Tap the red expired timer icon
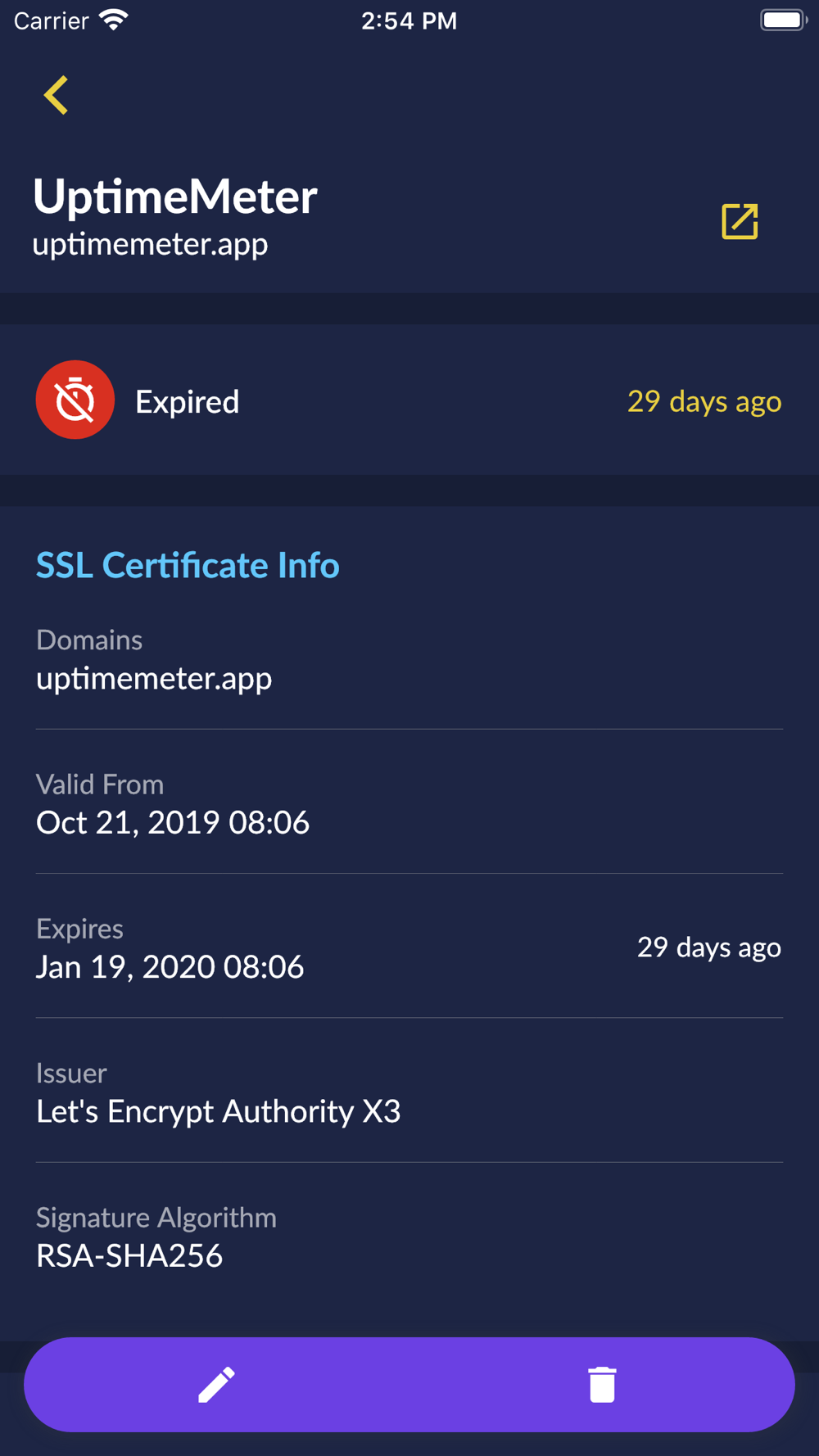Screen dimensions: 819x1456 tap(75, 400)
